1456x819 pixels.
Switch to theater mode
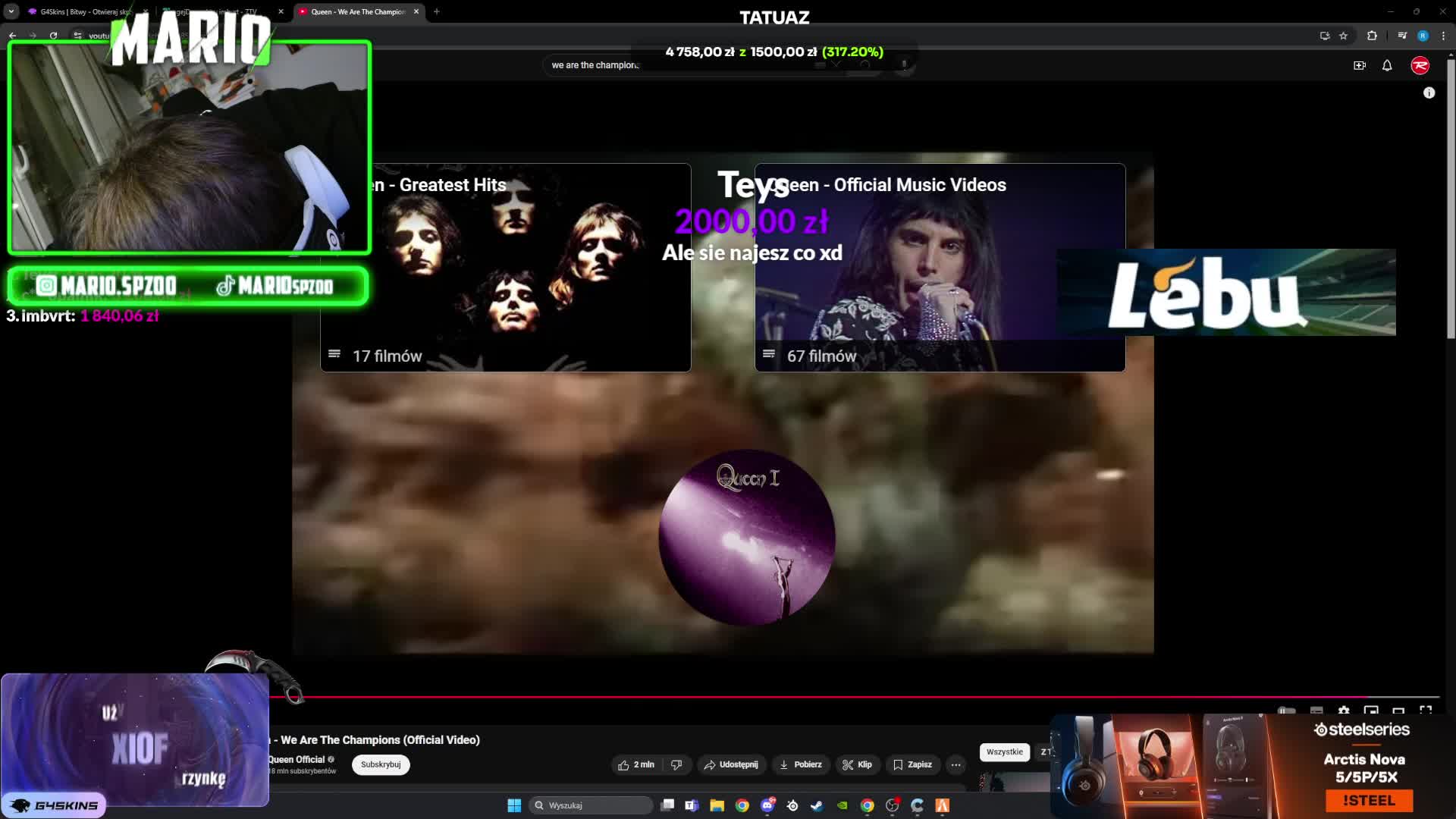point(1398,711)
